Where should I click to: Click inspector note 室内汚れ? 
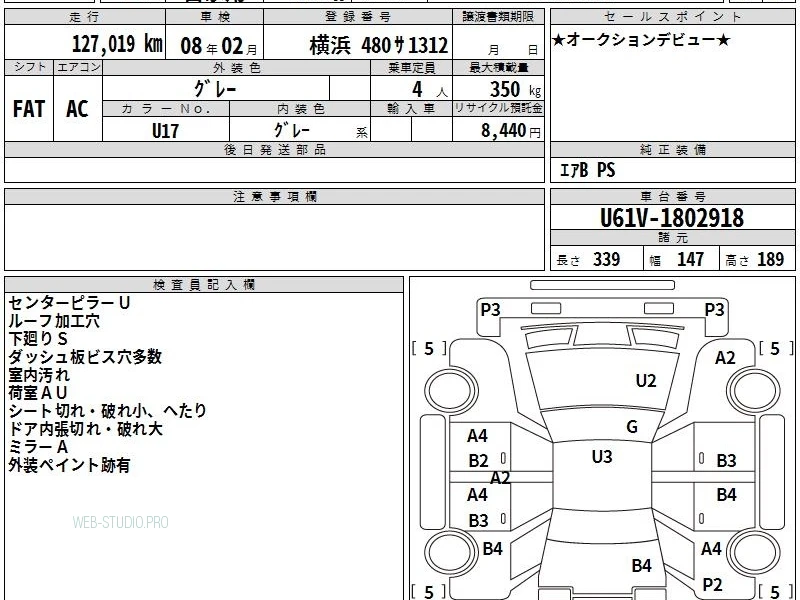(39, 375)
